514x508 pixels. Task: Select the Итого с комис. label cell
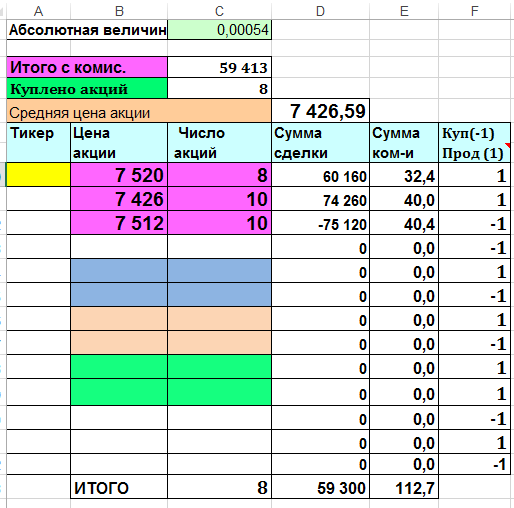(x=87, y=67)
